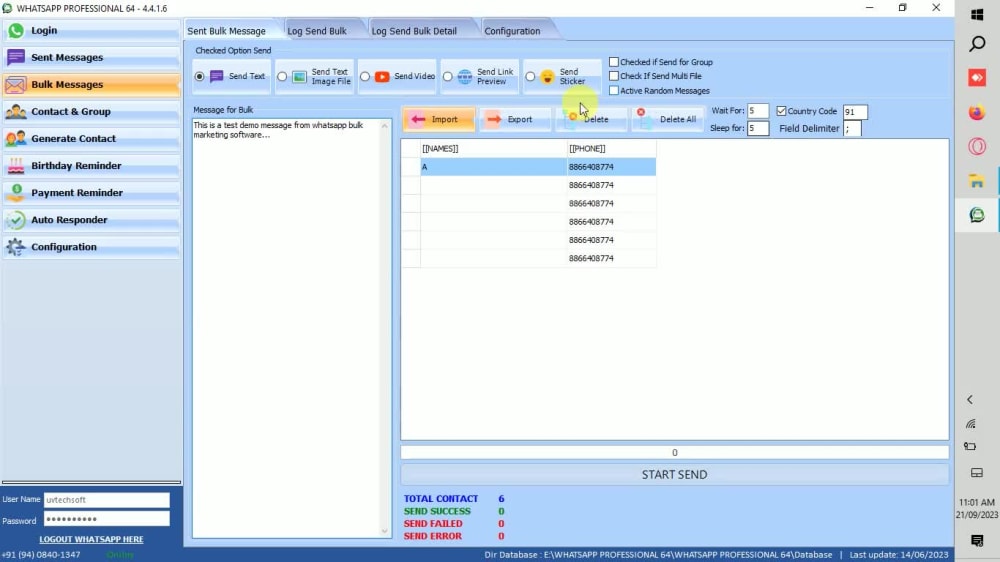Open the notification center icon
Viewport: 1000px width, 562px height.
tap(977, 541)
